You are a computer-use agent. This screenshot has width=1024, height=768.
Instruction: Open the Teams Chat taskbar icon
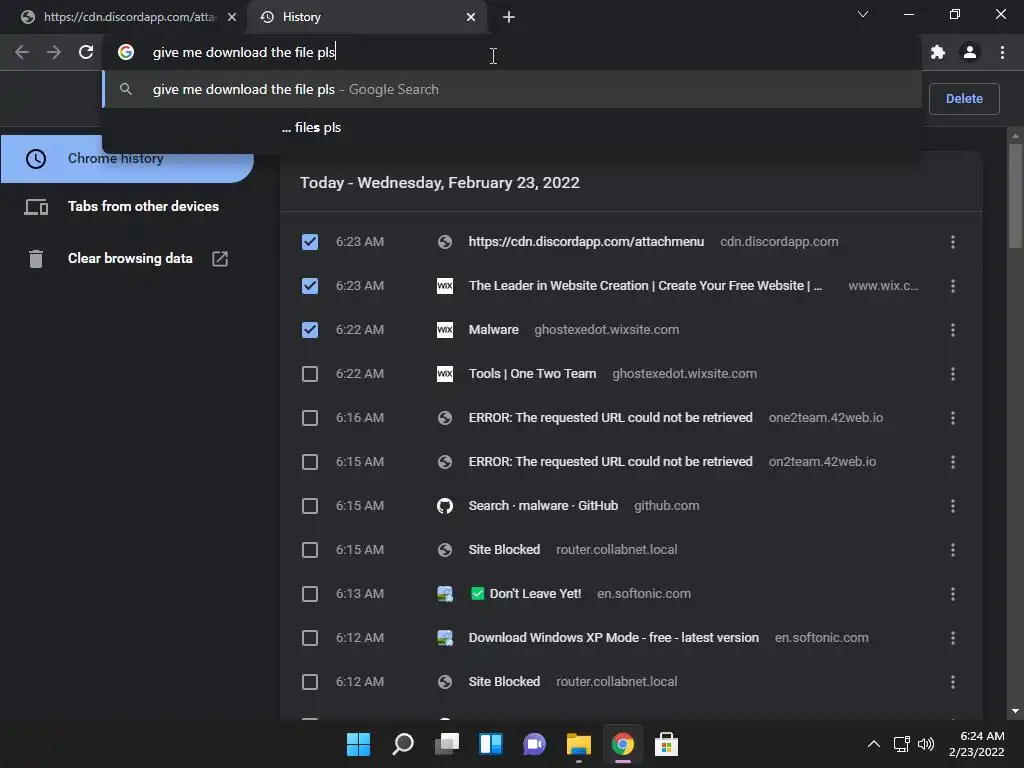(534, 744)
